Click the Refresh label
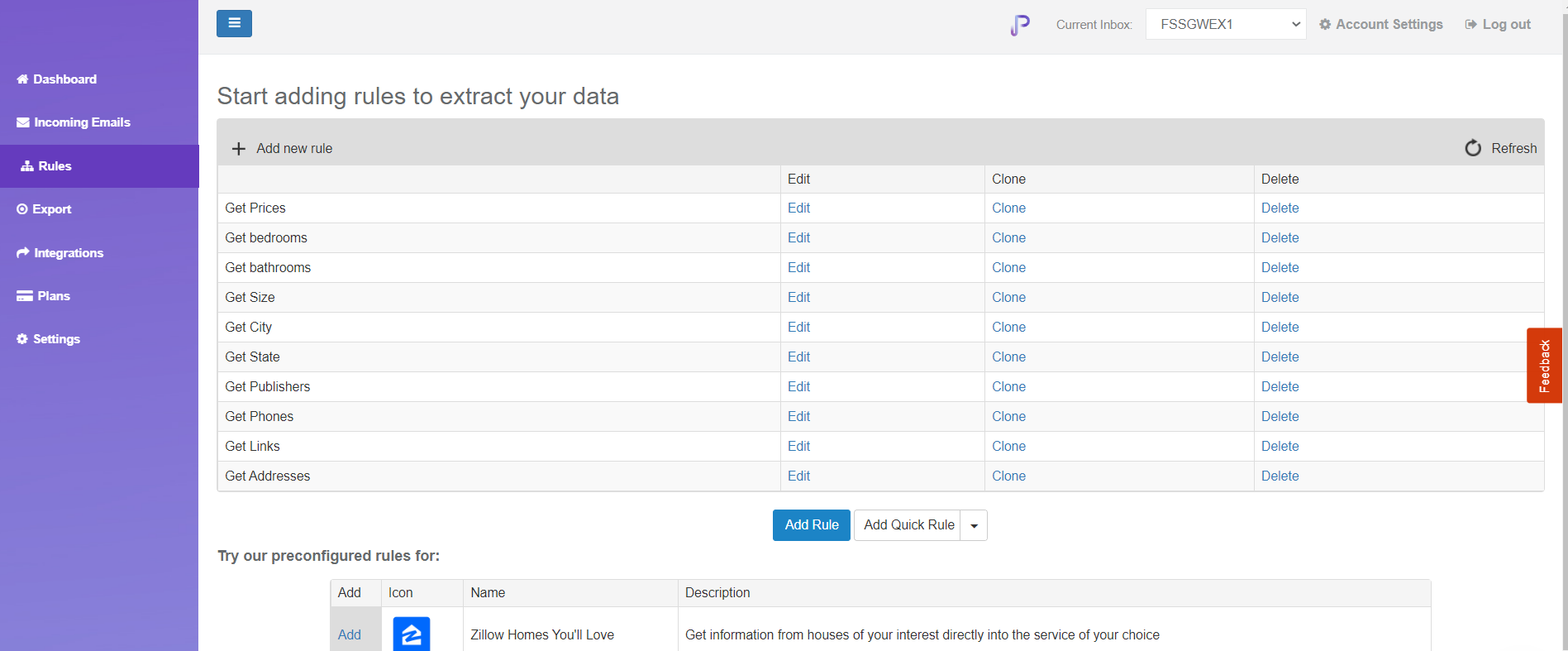This screenshot has width=1568, height=651. tap(1514, 149)
